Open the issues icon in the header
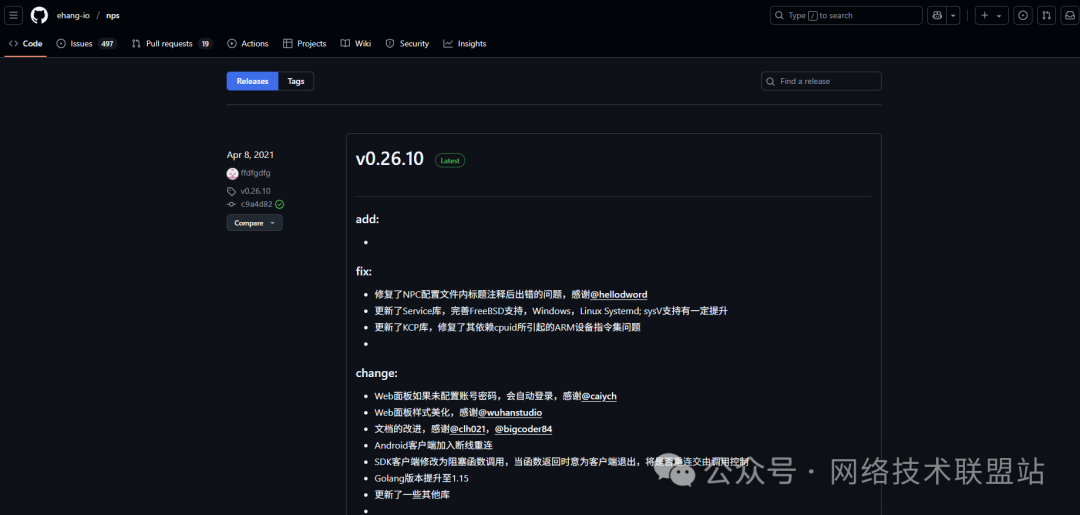This screenshot has height=515, width=1080. 1023,15
